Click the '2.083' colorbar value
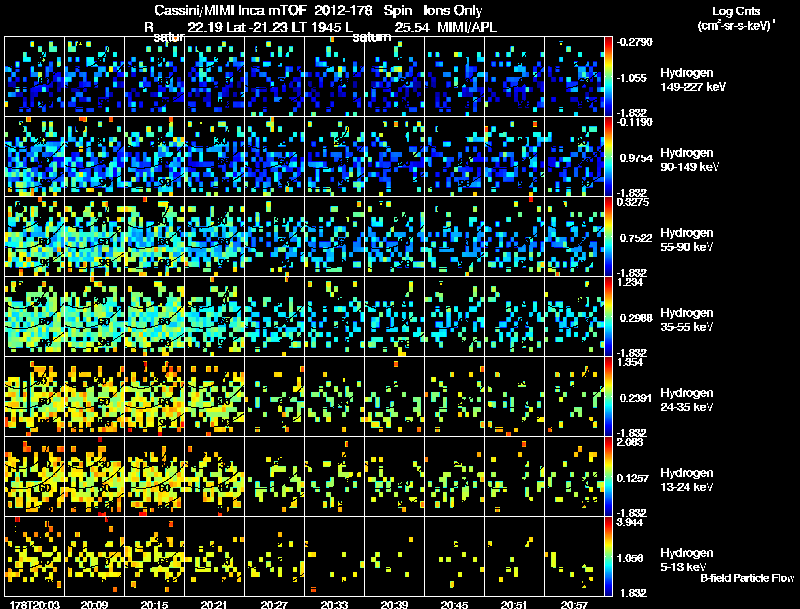The image size is (800, 609). pyautogui.click(x=630, y=442)
